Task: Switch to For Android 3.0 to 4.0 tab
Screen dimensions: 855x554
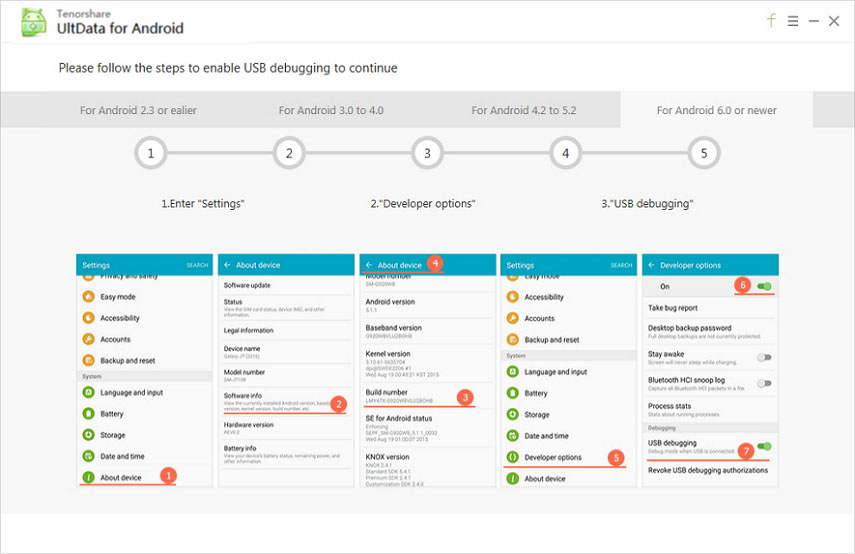Action: click(331, 110)
